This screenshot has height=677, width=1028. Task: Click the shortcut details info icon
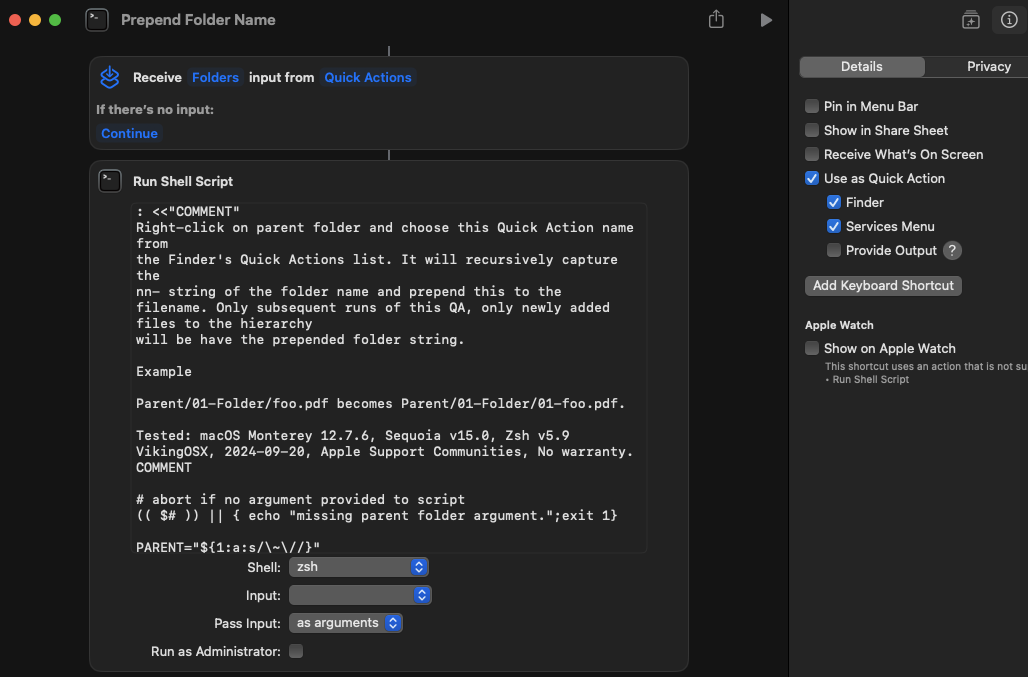point(1008,20)
